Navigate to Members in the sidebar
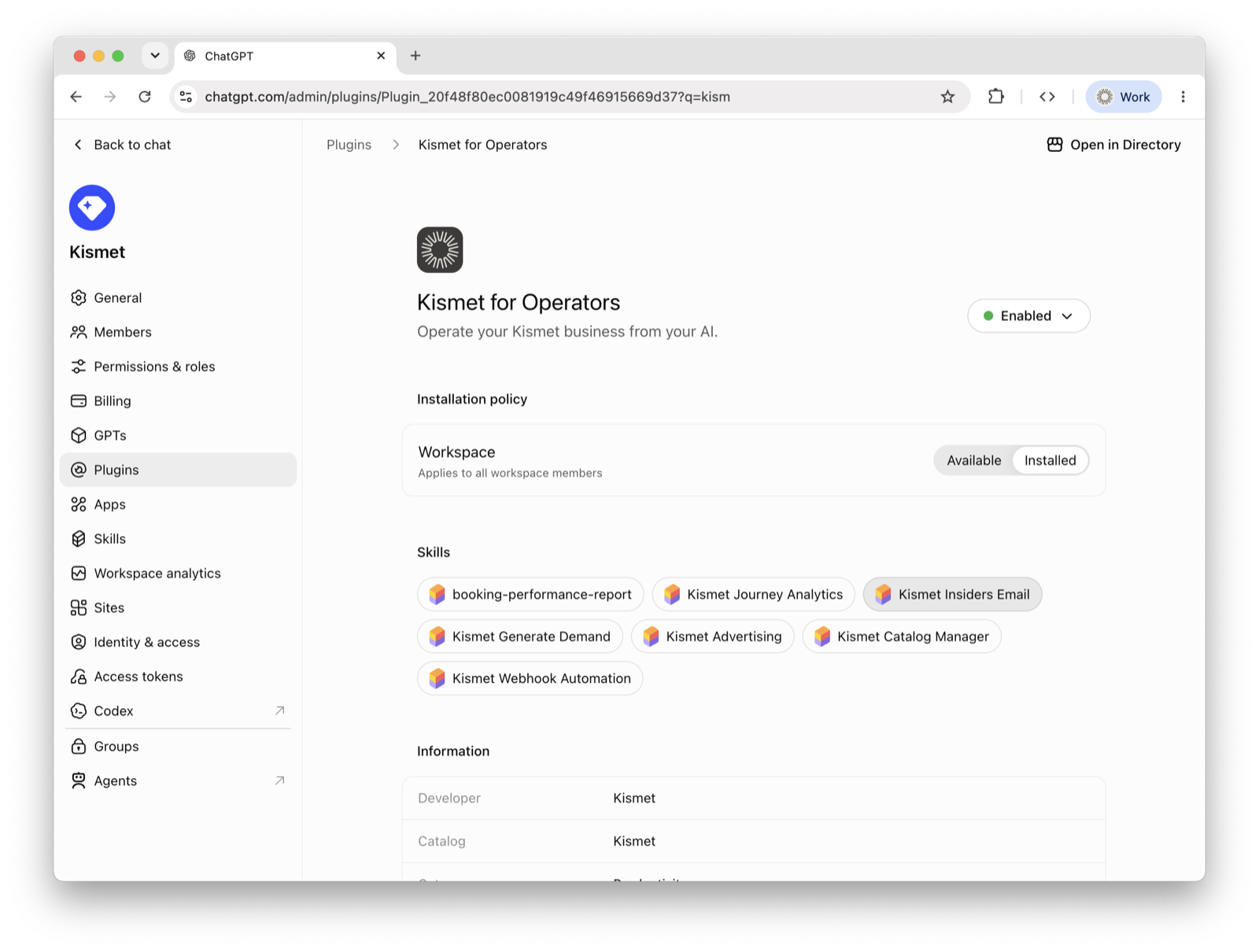 pyautogui.click(x=178, y=332)
